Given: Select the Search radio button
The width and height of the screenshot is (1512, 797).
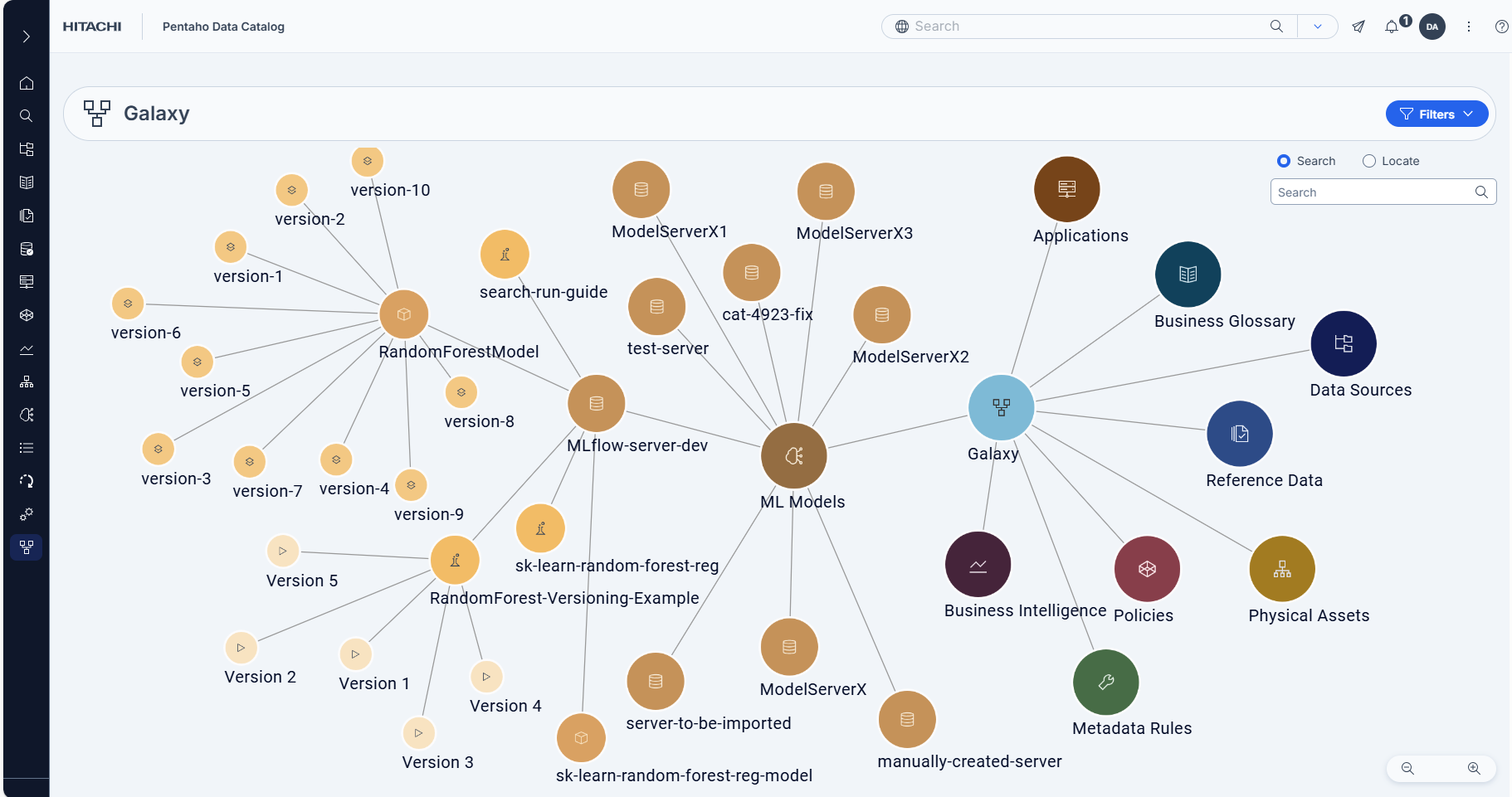Looking at the screenshot, I should pos(1284,161).
